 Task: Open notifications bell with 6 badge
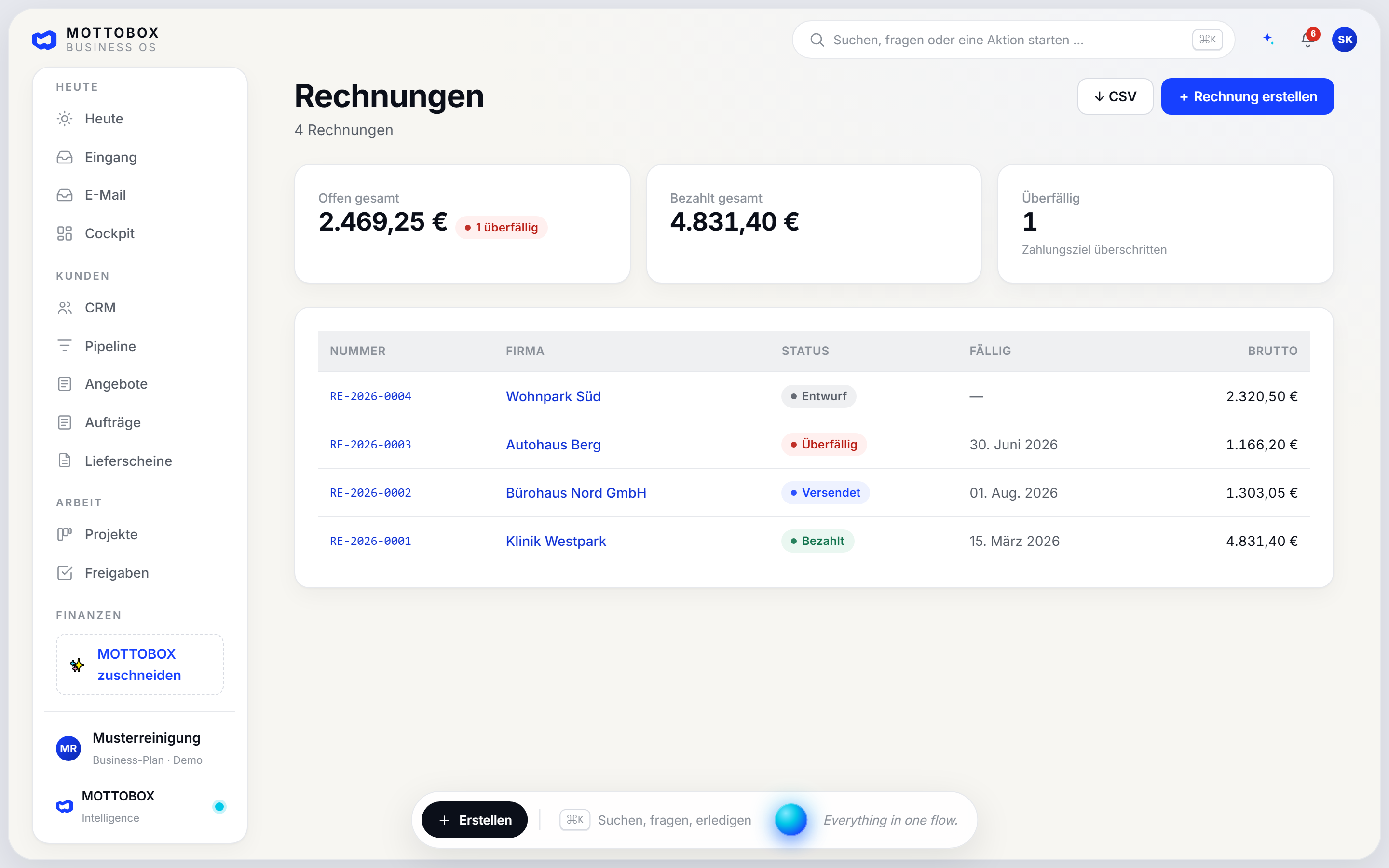tap(1307, 39)
